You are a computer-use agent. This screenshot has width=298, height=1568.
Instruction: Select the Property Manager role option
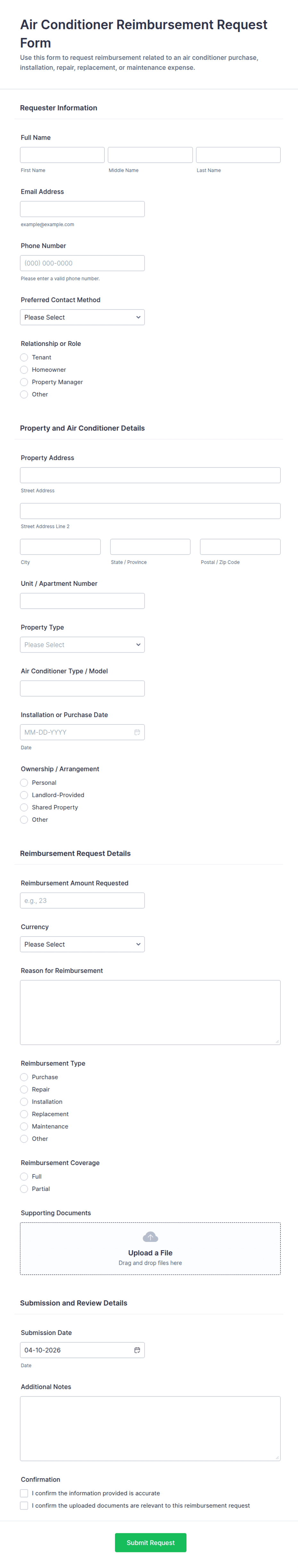tap(24, 382)
